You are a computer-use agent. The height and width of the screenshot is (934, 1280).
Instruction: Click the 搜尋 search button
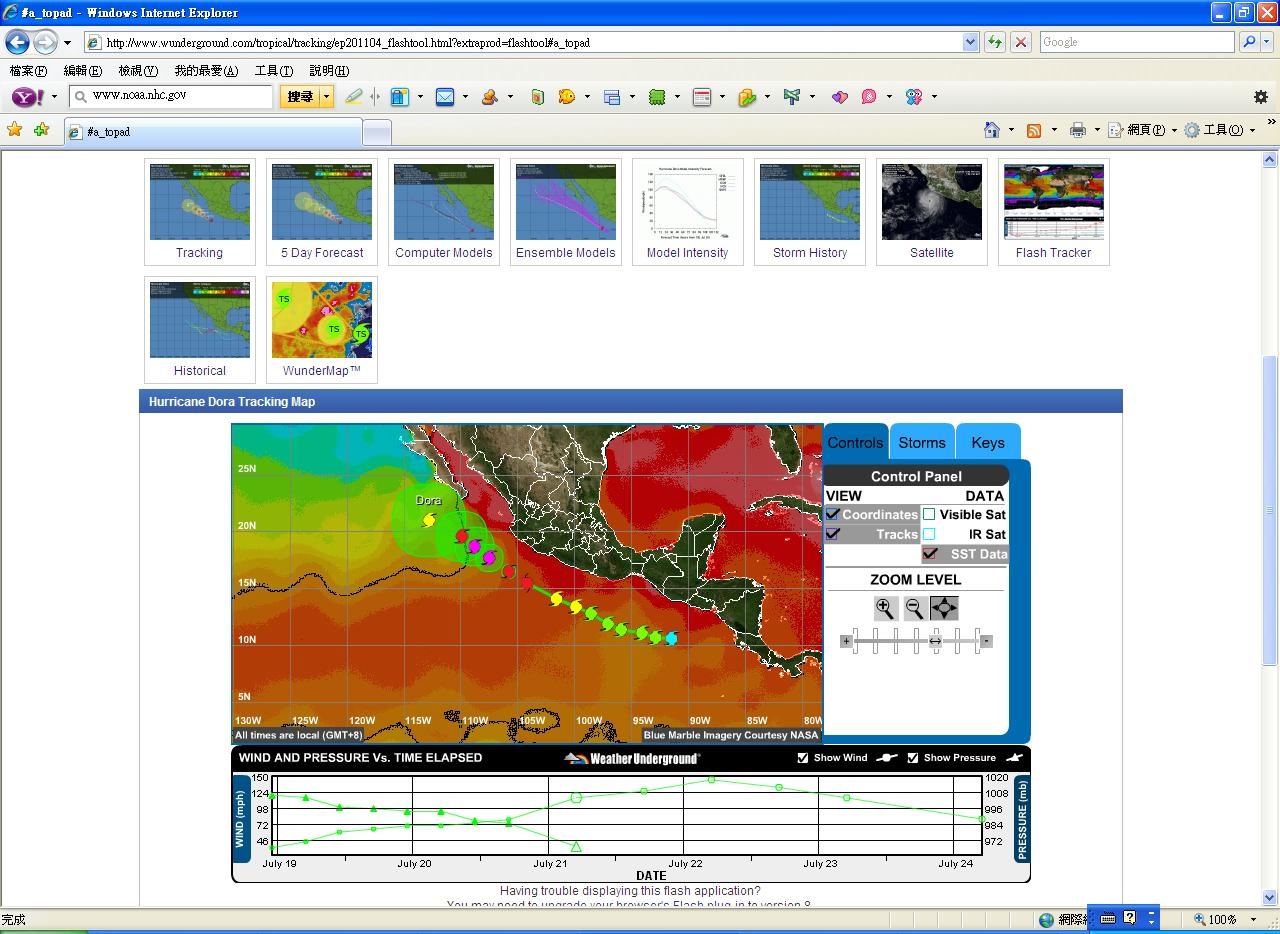(300, 97)
